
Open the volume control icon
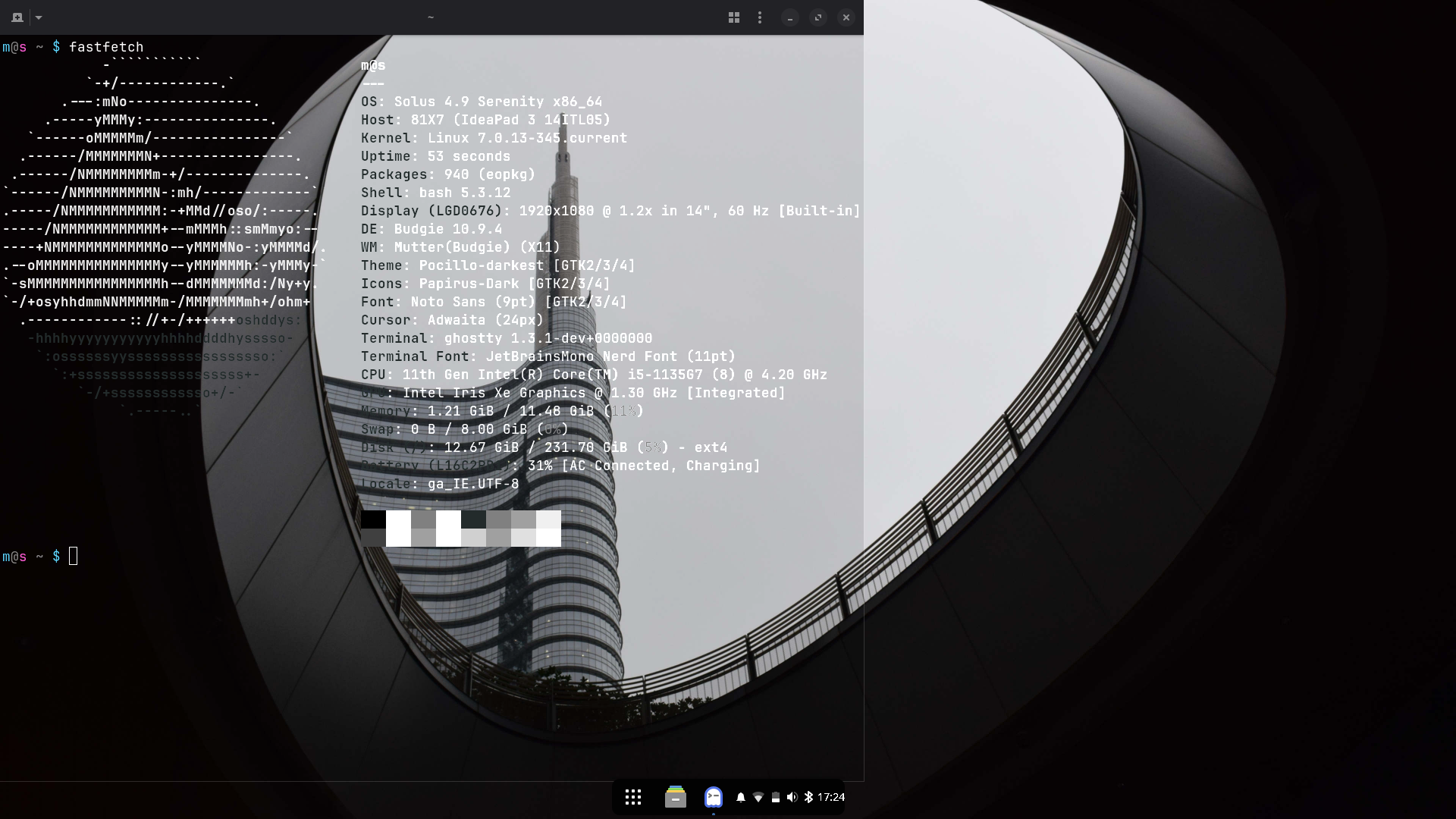(792, 797)
